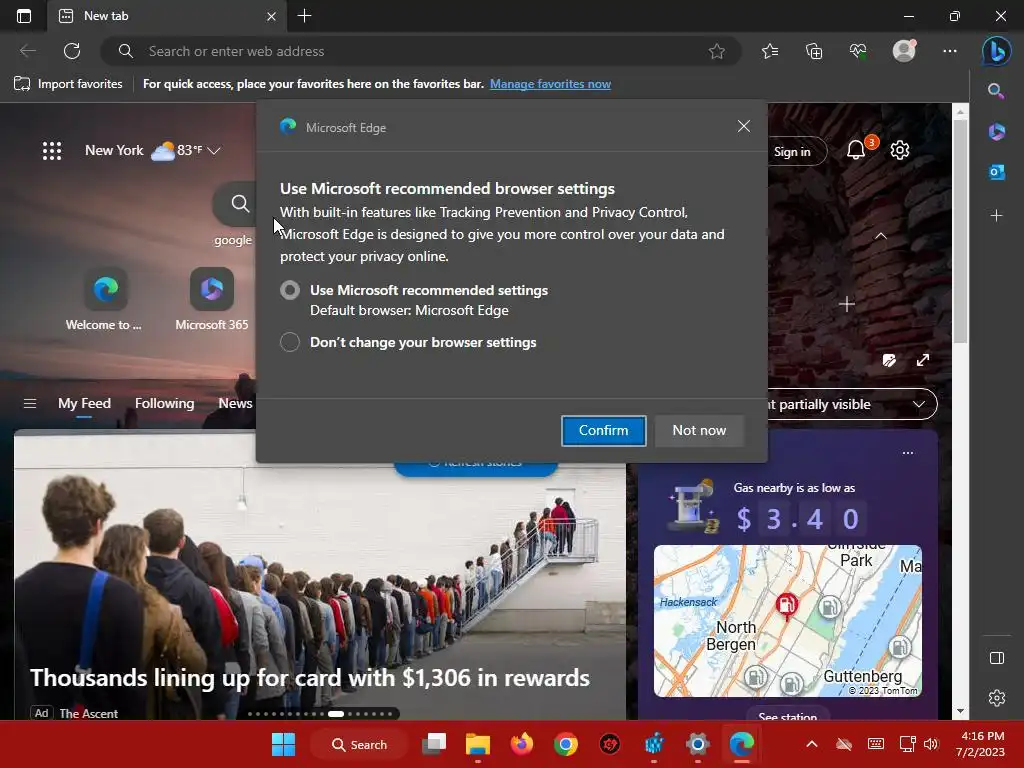
Task: Switch to the My Feed tab
Action: pyautogui.click(x=84, y=404)
